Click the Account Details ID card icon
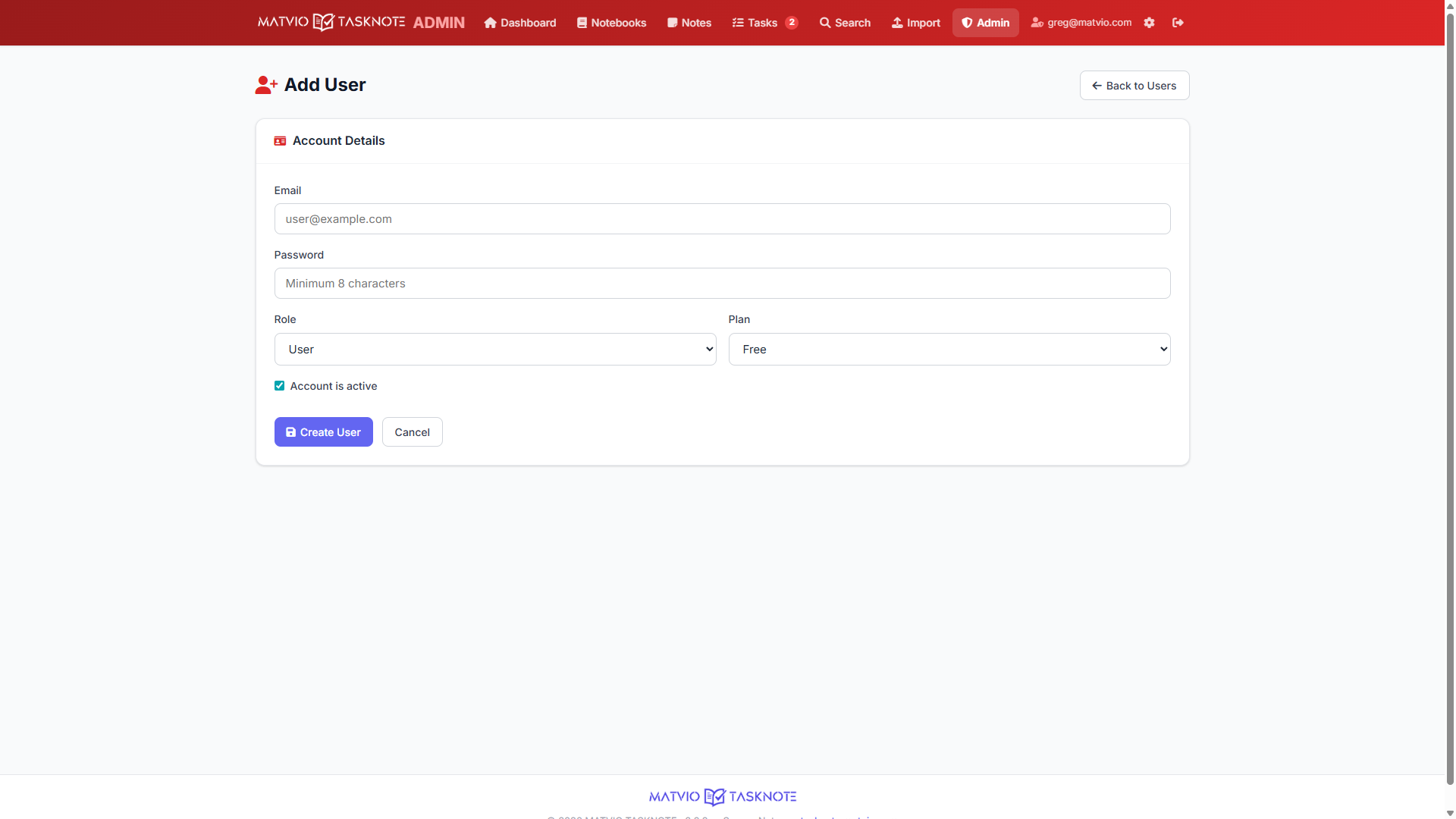The height and width of the screenshot is (819, 1456). 280,141
